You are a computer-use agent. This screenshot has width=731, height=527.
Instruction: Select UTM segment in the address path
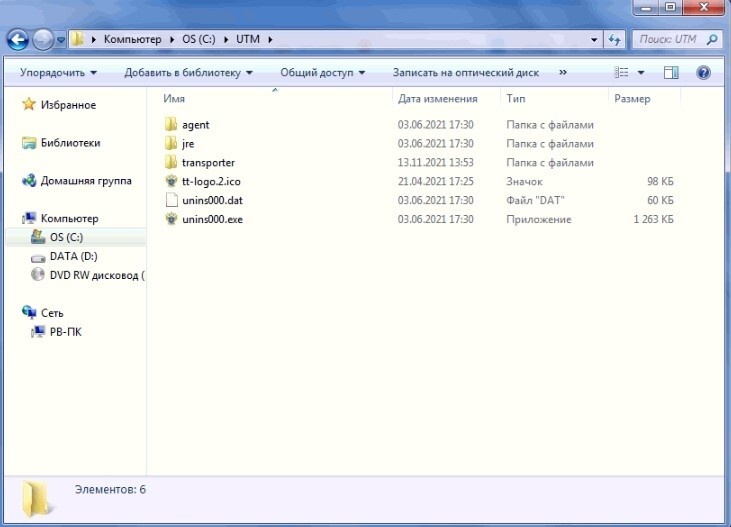[248, 39]
